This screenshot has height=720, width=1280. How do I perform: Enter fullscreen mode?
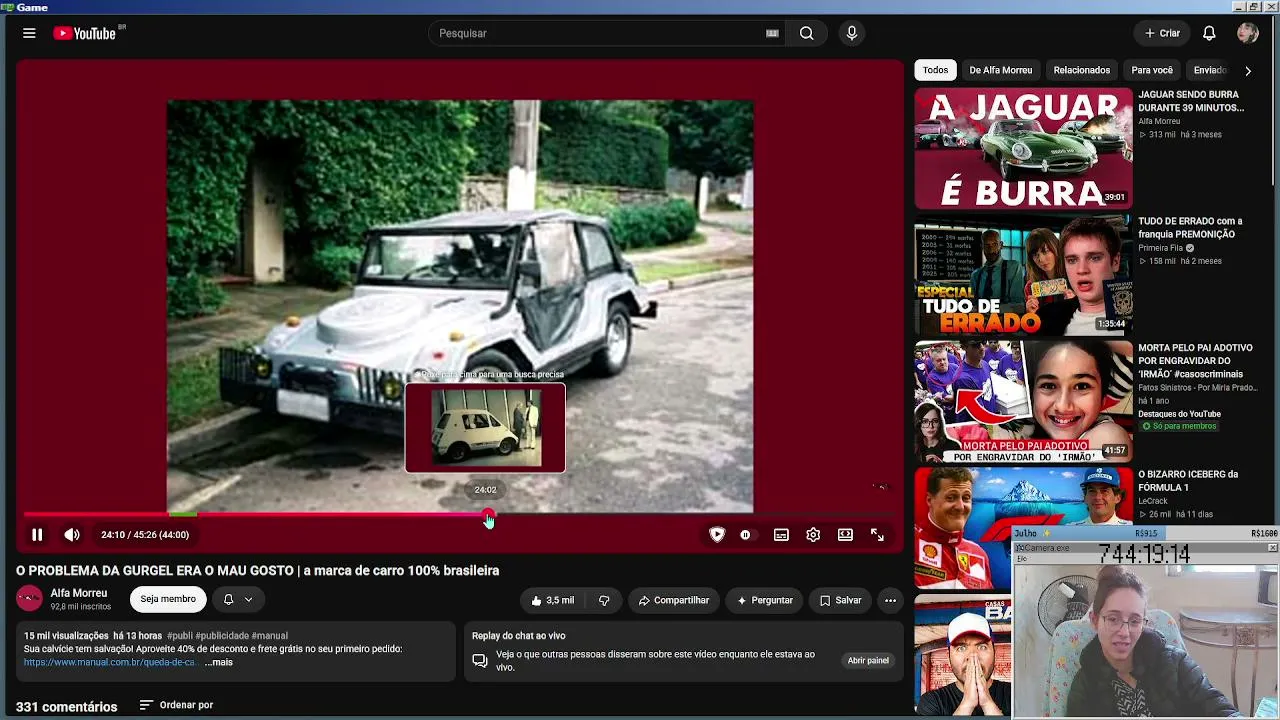pos(877,535)
